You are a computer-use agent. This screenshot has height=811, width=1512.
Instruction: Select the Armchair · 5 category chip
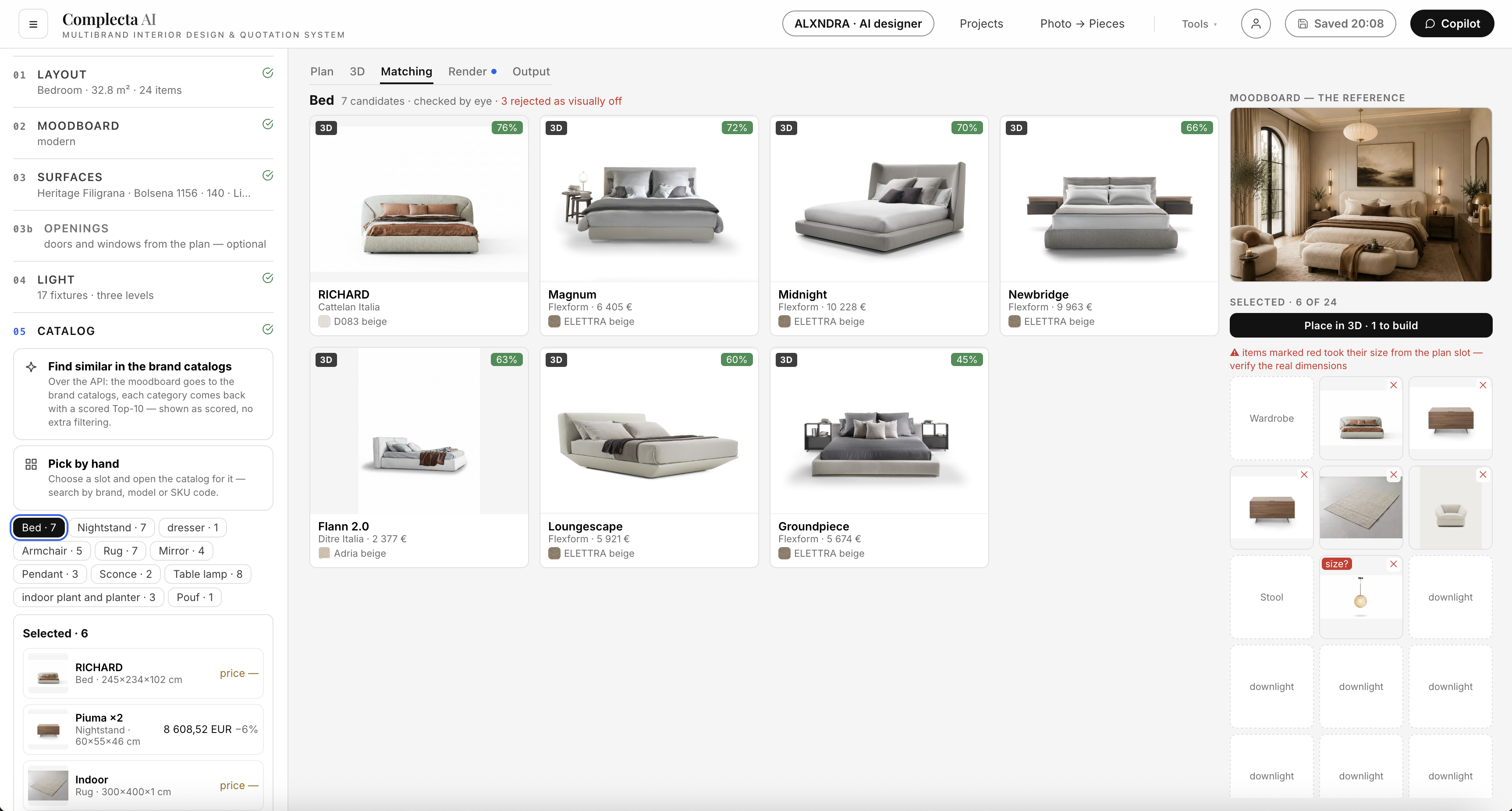pos(52,551)
